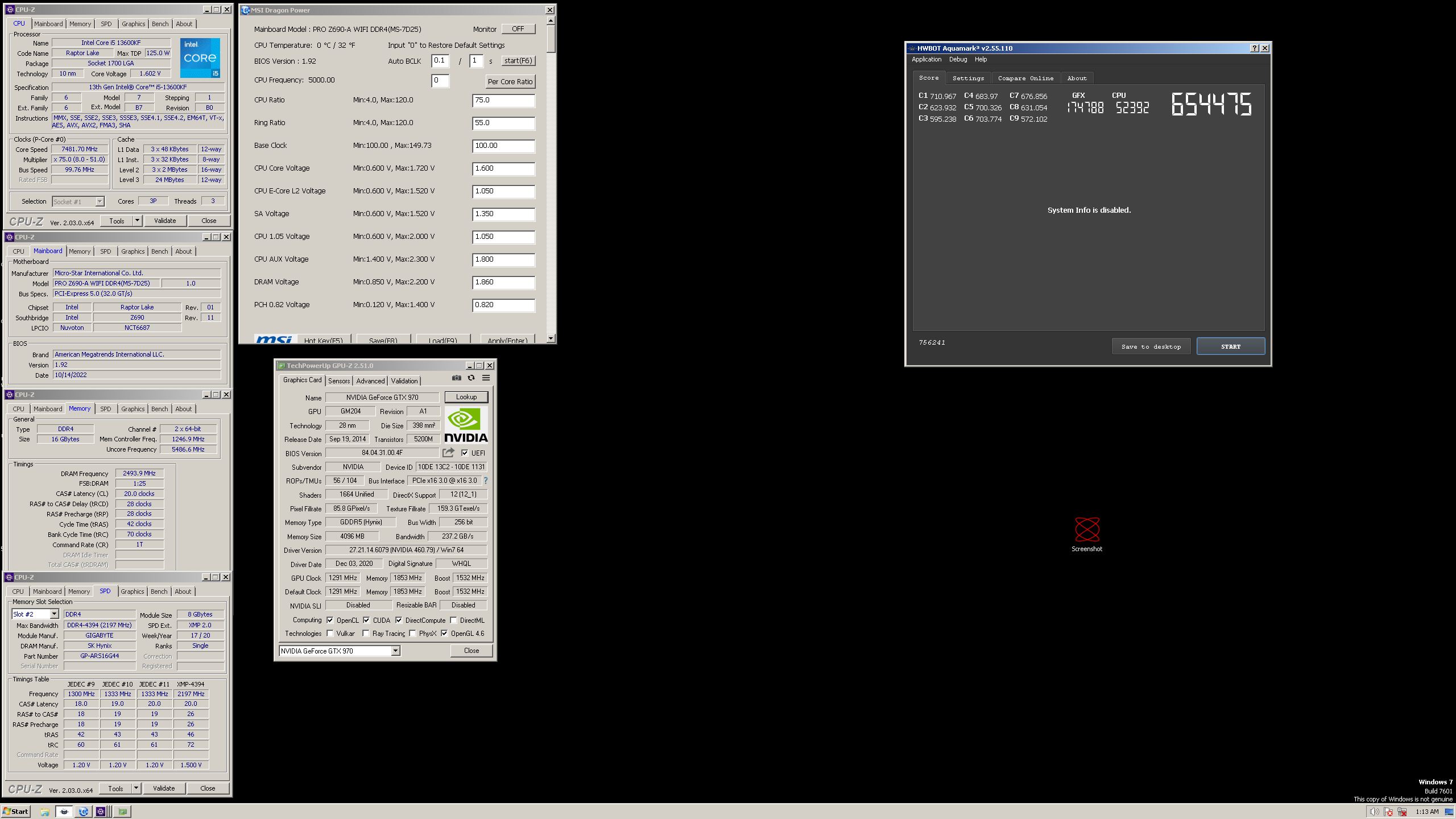Open the Slot #2 memory slot dropdown
The height and width of the screenshot is (819, 1456).
click(x=54, y=614)
